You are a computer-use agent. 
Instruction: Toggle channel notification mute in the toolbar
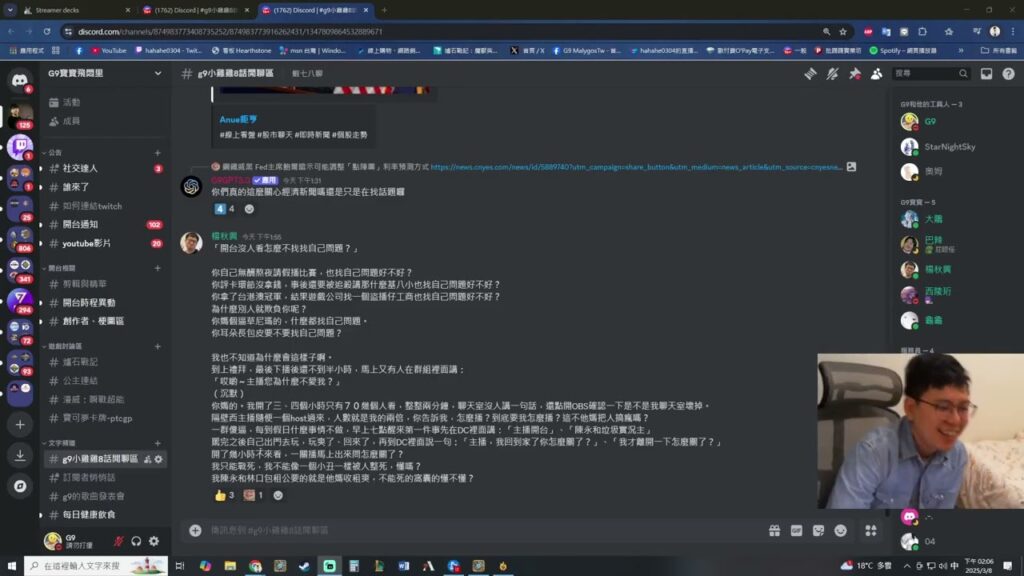point(832,73)
